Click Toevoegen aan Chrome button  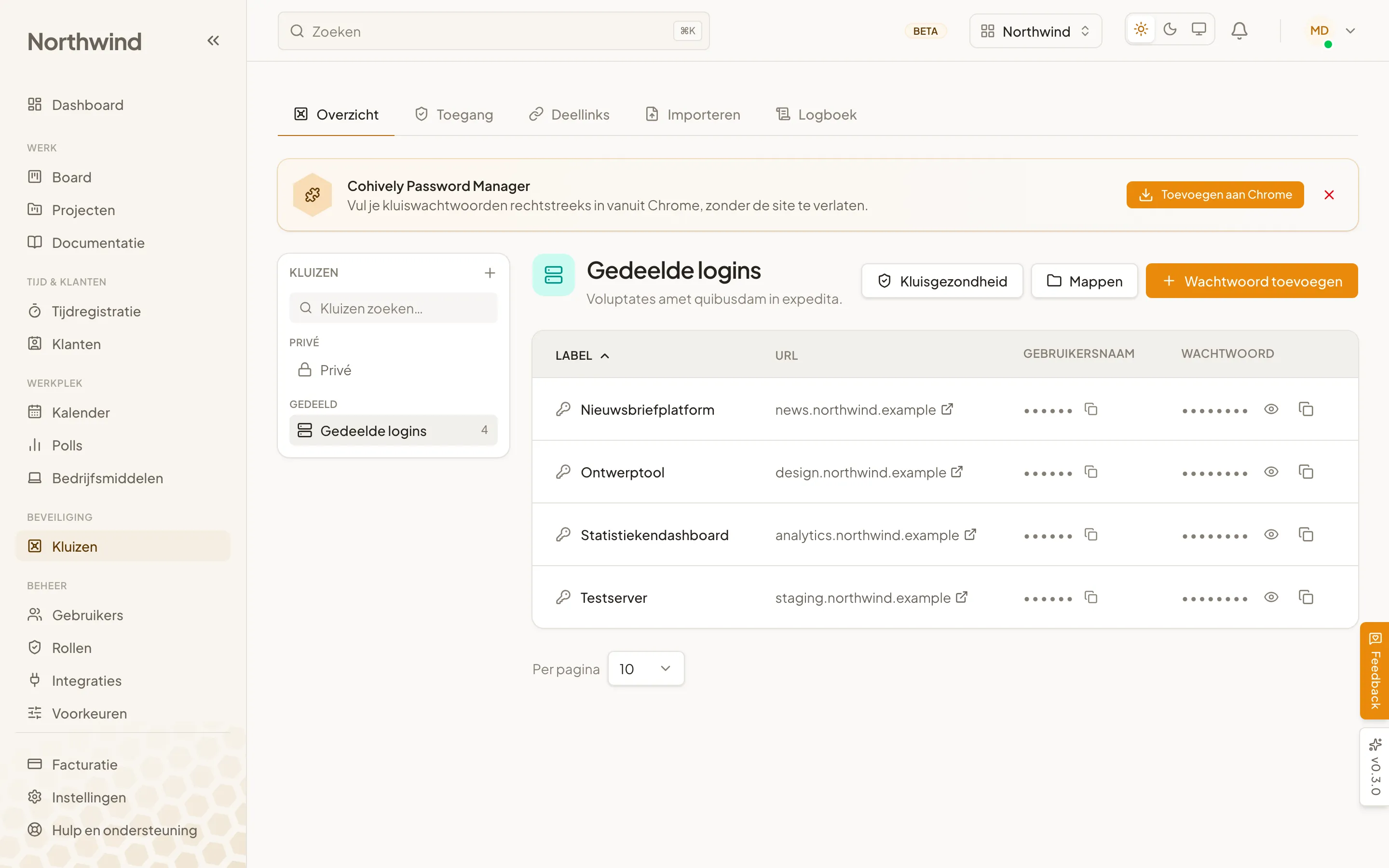(1214, 195)
